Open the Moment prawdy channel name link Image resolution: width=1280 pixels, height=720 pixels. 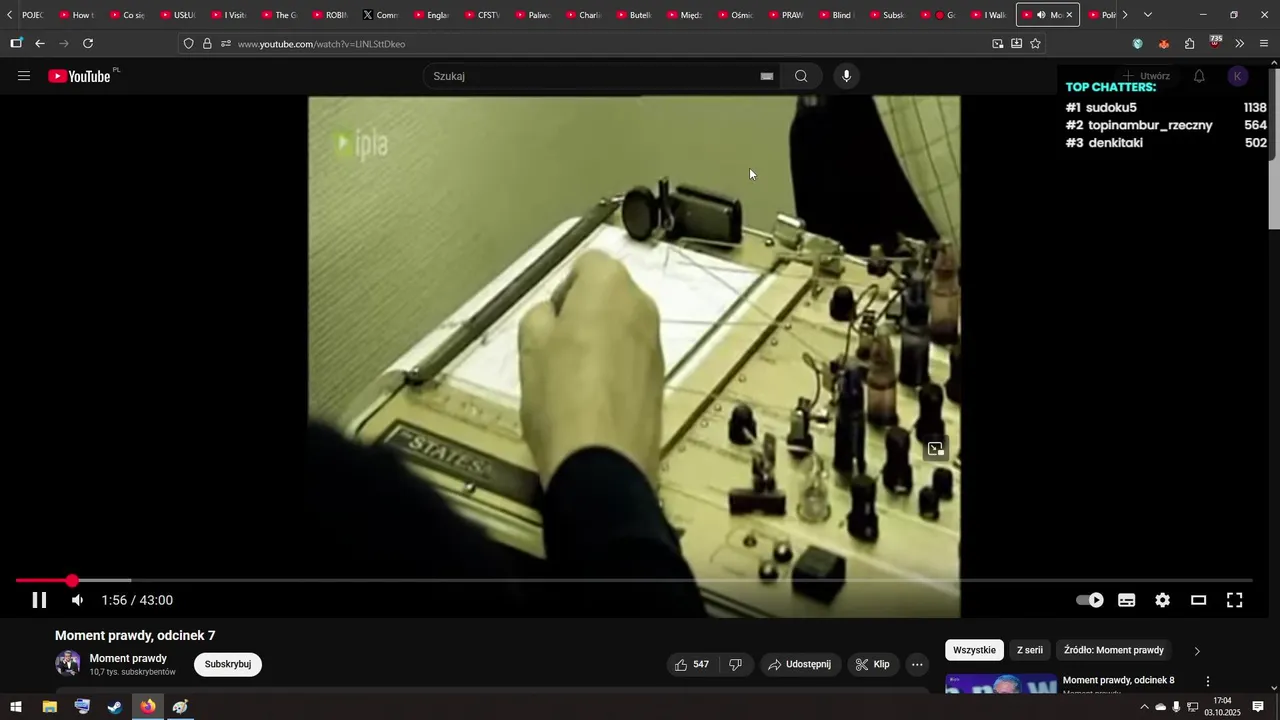tap(128, 658)
